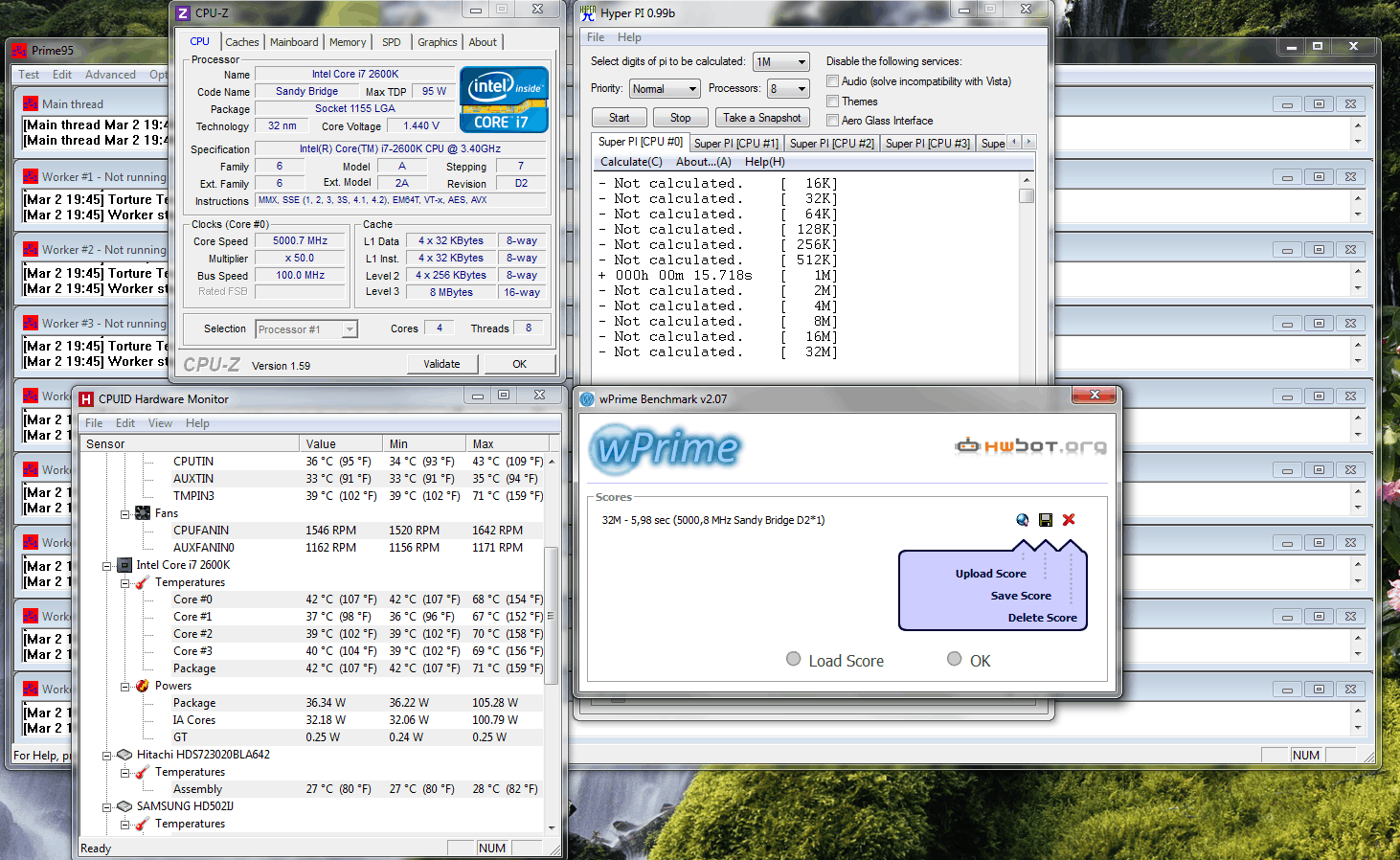The width and height of the screenshot is (1400, 860).
Task: Click the SAMSUNG HD502IJ drive icon
Action: [124, 806]
